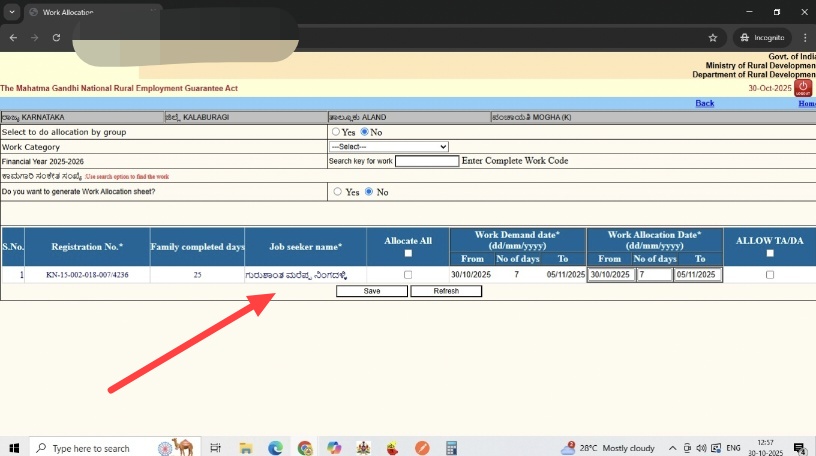This screenshot has height=456, width=816.
Task: Launch Microsoft Edge from taskbar
Action: click(x=275, y=448)
